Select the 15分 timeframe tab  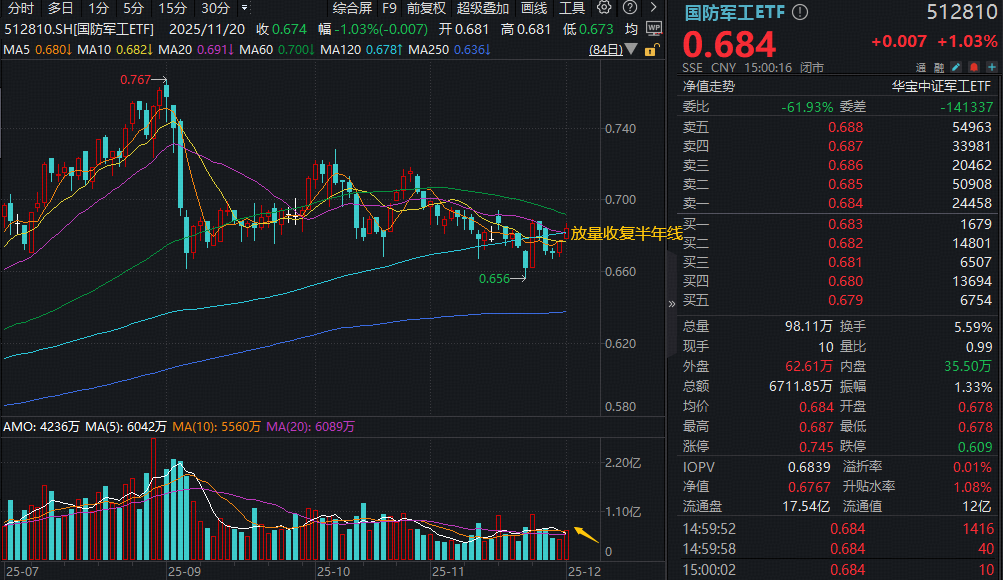173,8
